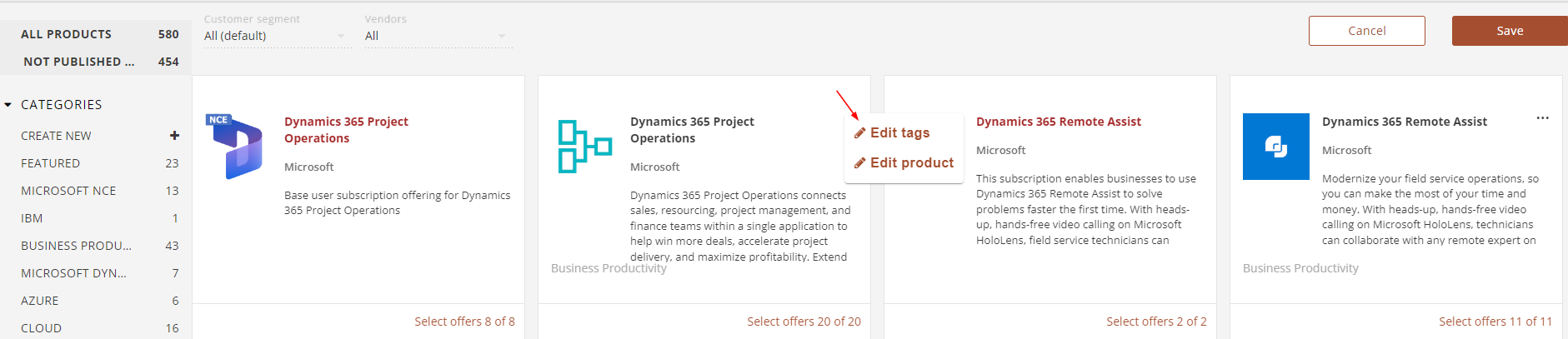Click 'This subscription enables businesses' description
The height and width of the screenshot is (339, 1568).
(x=1086, y=209)
